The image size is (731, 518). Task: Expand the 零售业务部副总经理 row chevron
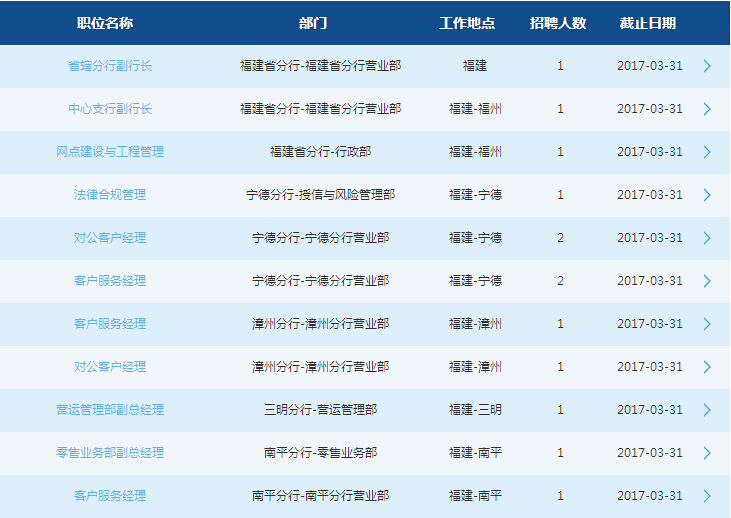coord(707,453)
